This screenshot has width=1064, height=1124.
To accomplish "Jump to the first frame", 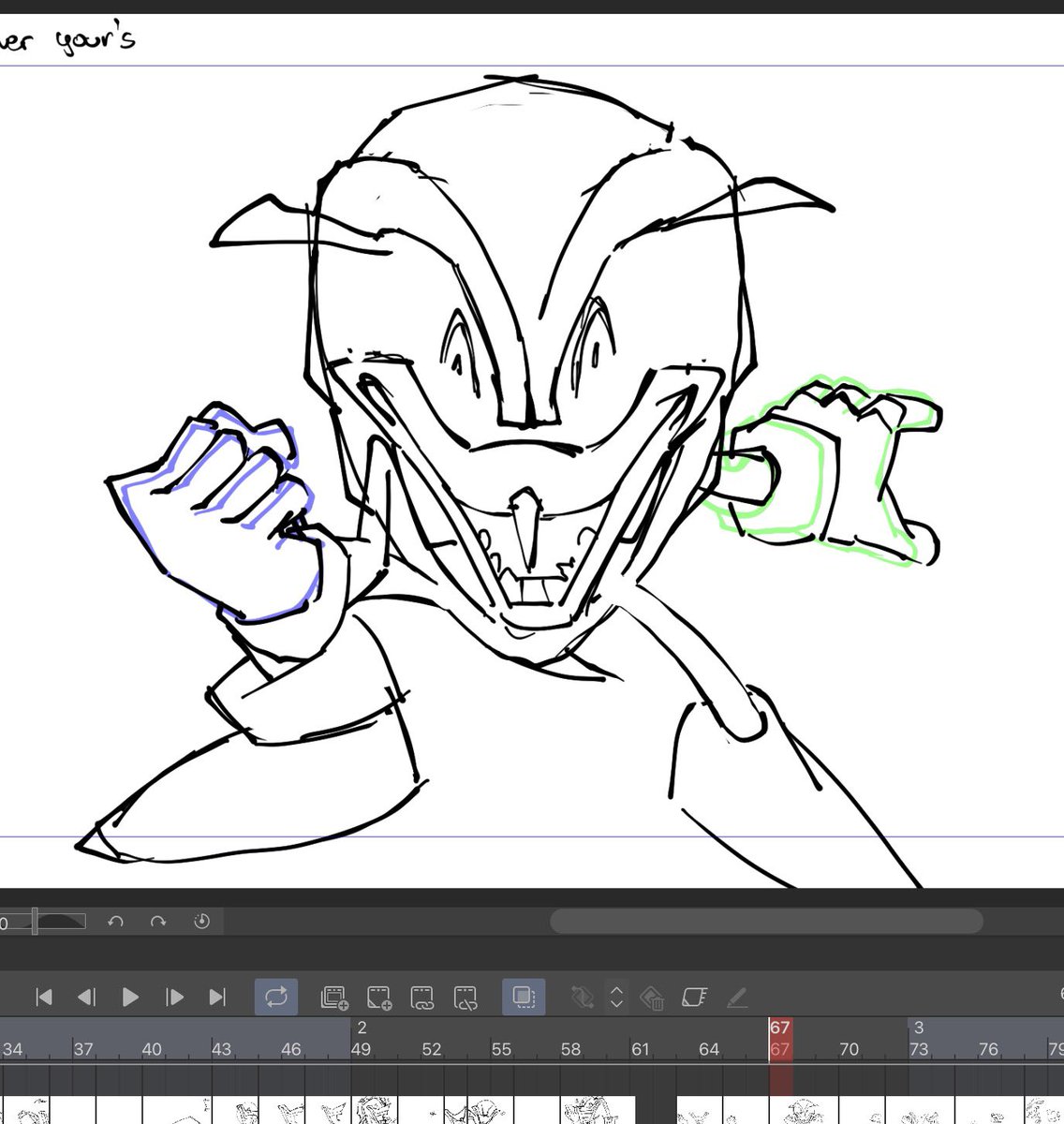I will click(43, 998).
